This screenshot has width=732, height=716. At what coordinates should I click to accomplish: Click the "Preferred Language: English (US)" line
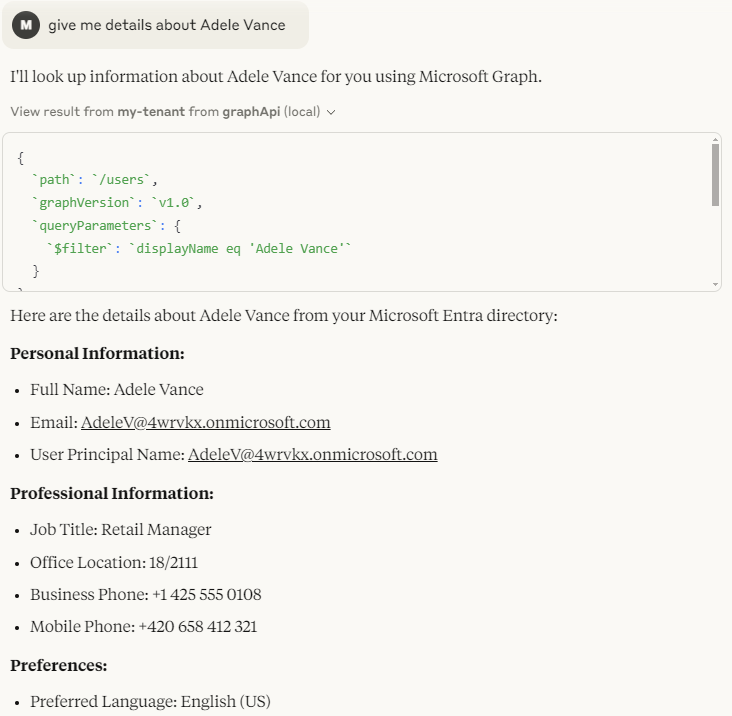coord(150,701)
